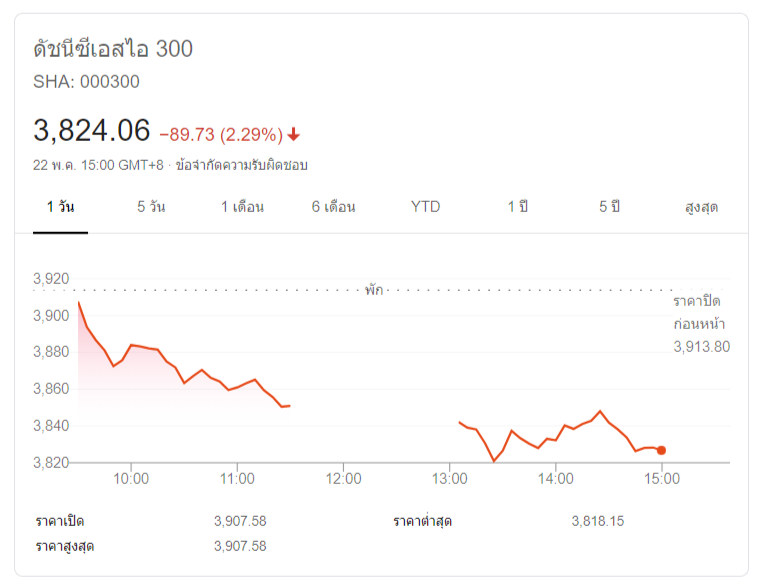
Task: Open the 5 ปี chart range
Action: coord(609,207)
